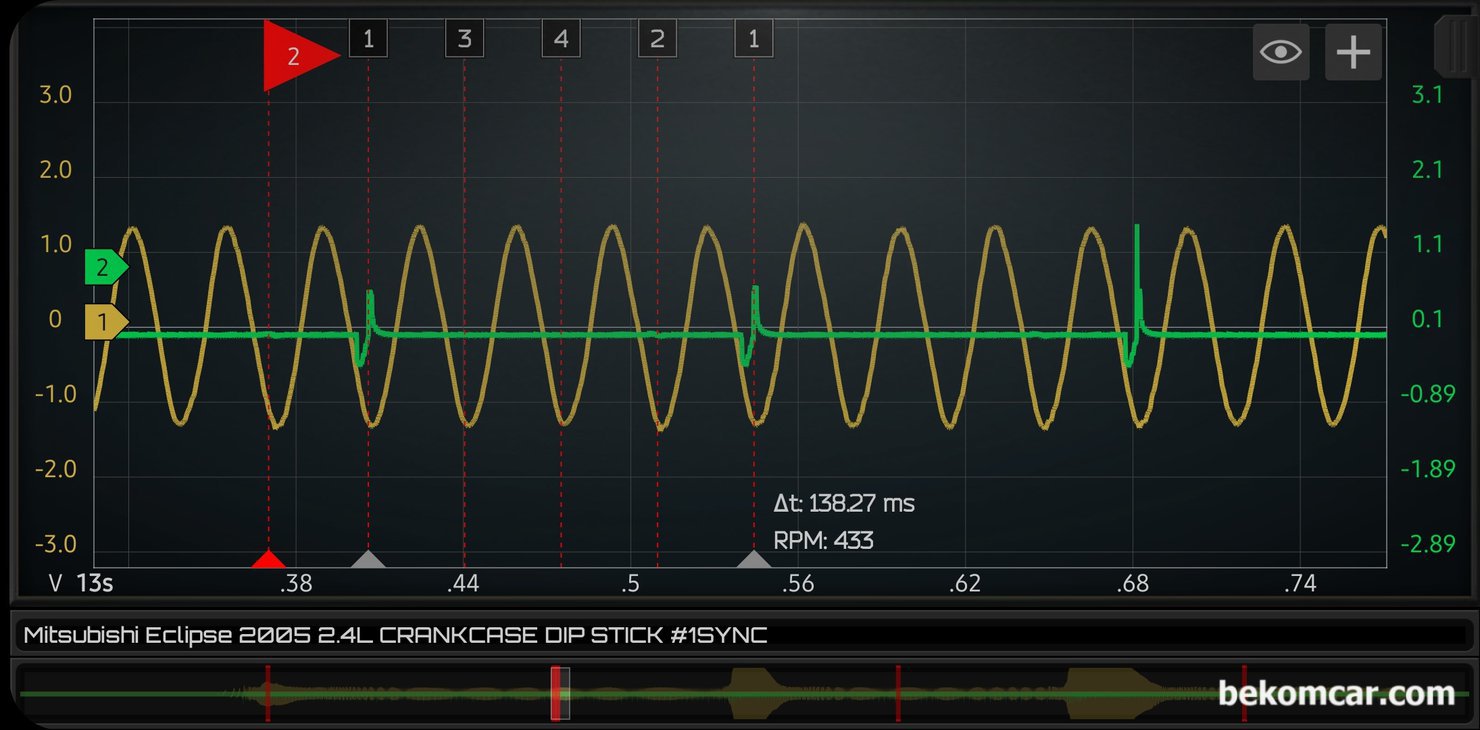The image size is (1480, 730).
Task: Click cylinder marker 2 box near .5
Action: 657,39
